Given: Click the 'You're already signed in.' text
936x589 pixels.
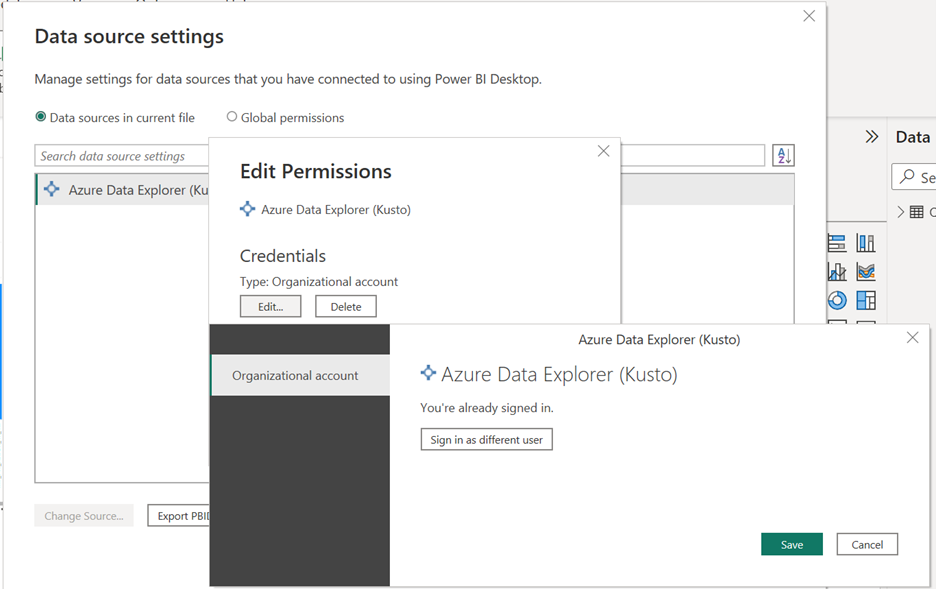Looking at the screenshot, I should [x=487, y=408].
